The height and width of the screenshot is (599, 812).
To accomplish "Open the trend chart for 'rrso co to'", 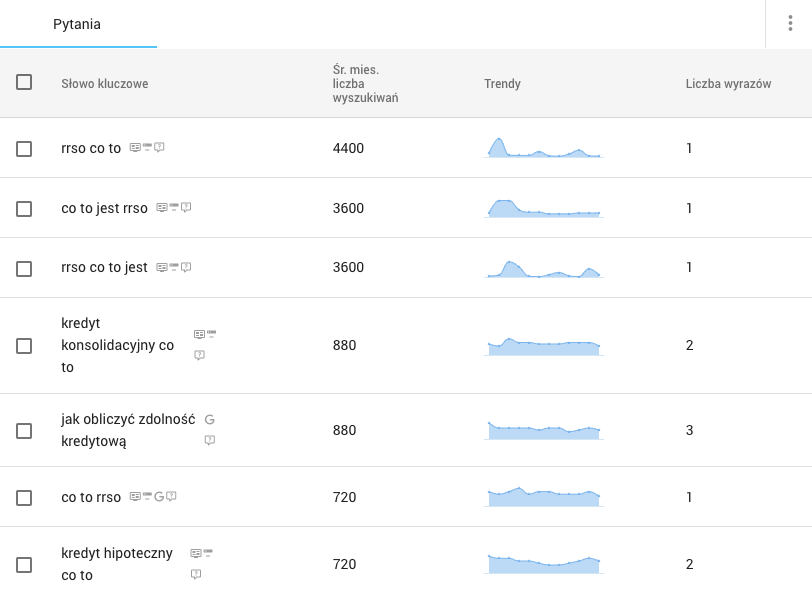I will pyautogui.click(x=544, y=148).
